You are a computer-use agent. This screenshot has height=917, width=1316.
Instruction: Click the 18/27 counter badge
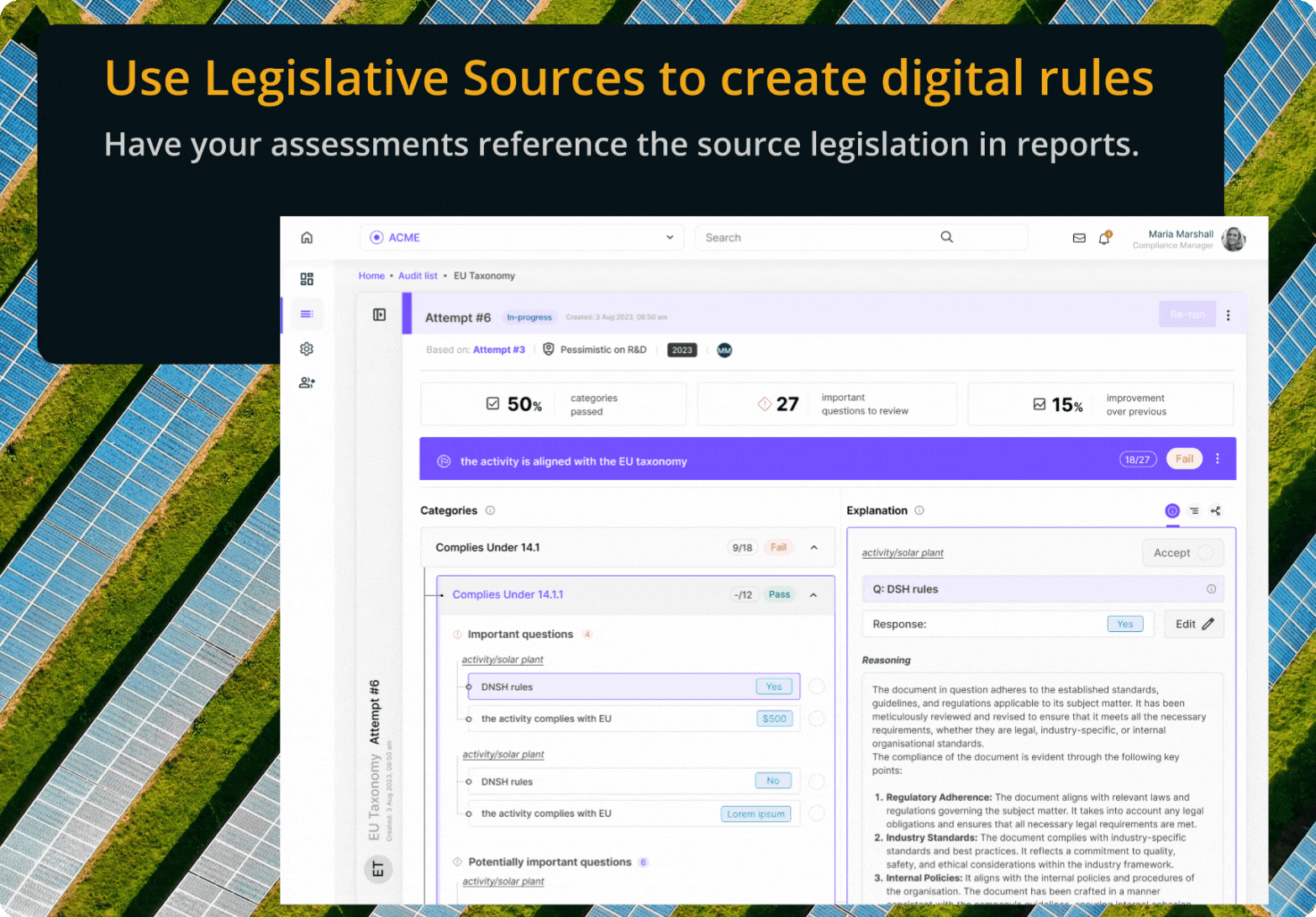click(x=1138, y=460)
